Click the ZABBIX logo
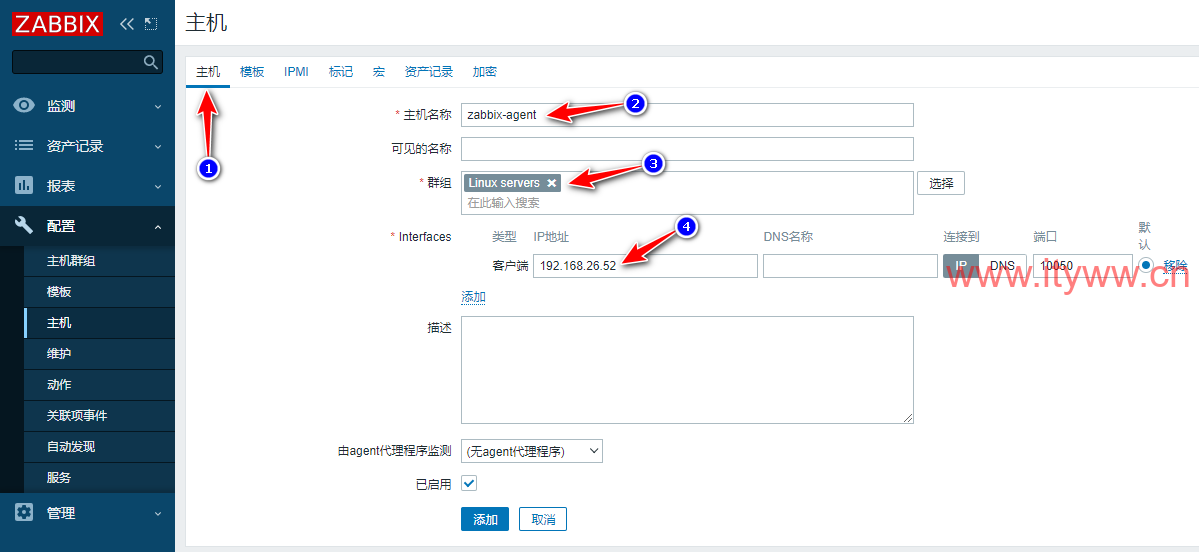Viewport: 1199px width, 552px height. tap(57, 24)
